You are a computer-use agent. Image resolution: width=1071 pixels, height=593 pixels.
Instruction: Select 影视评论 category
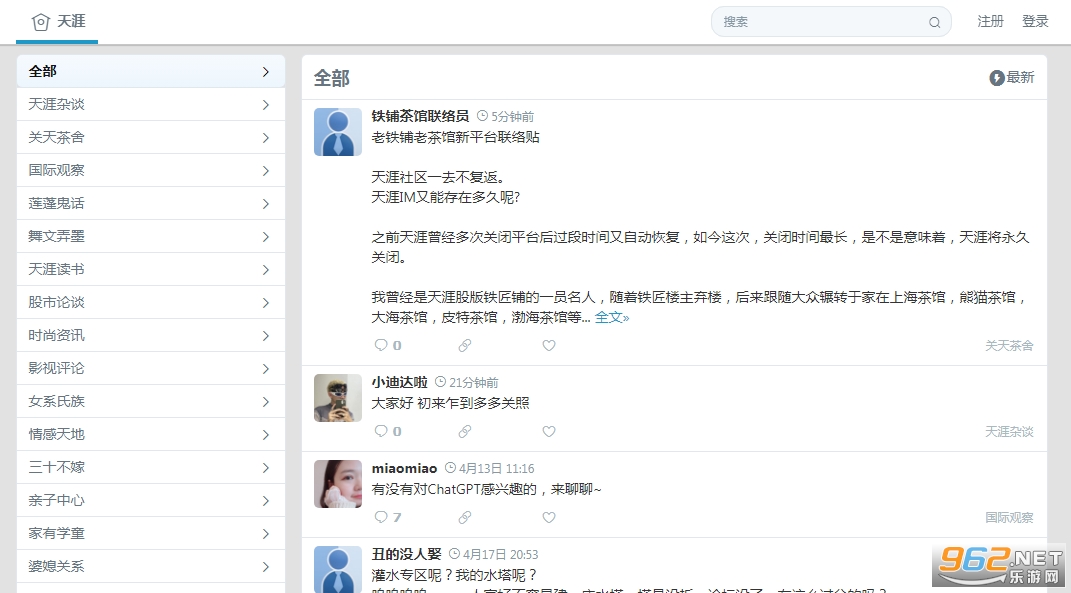point(151,368)
